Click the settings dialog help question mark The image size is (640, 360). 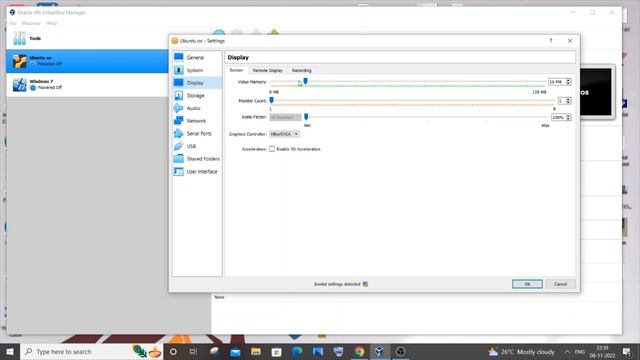coord(551,41)
